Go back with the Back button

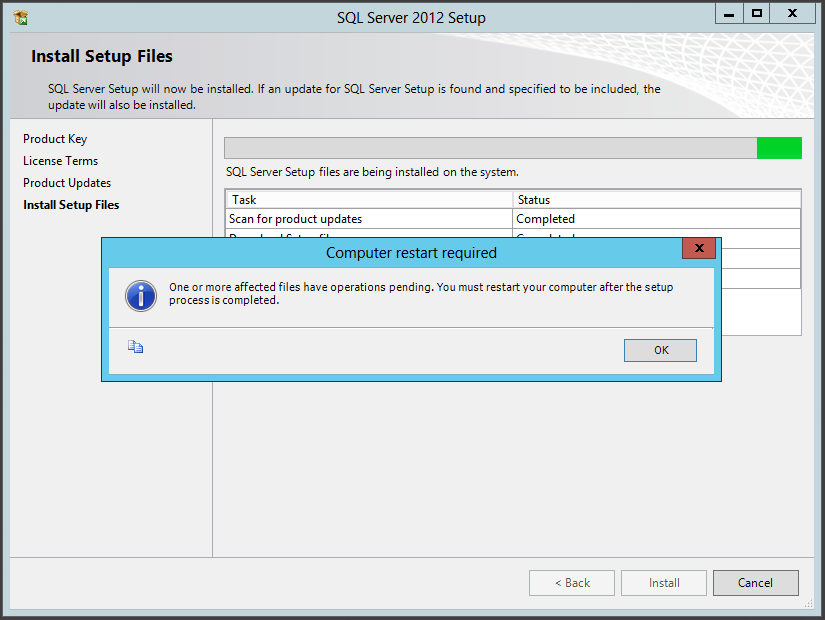tap(572, 583)
